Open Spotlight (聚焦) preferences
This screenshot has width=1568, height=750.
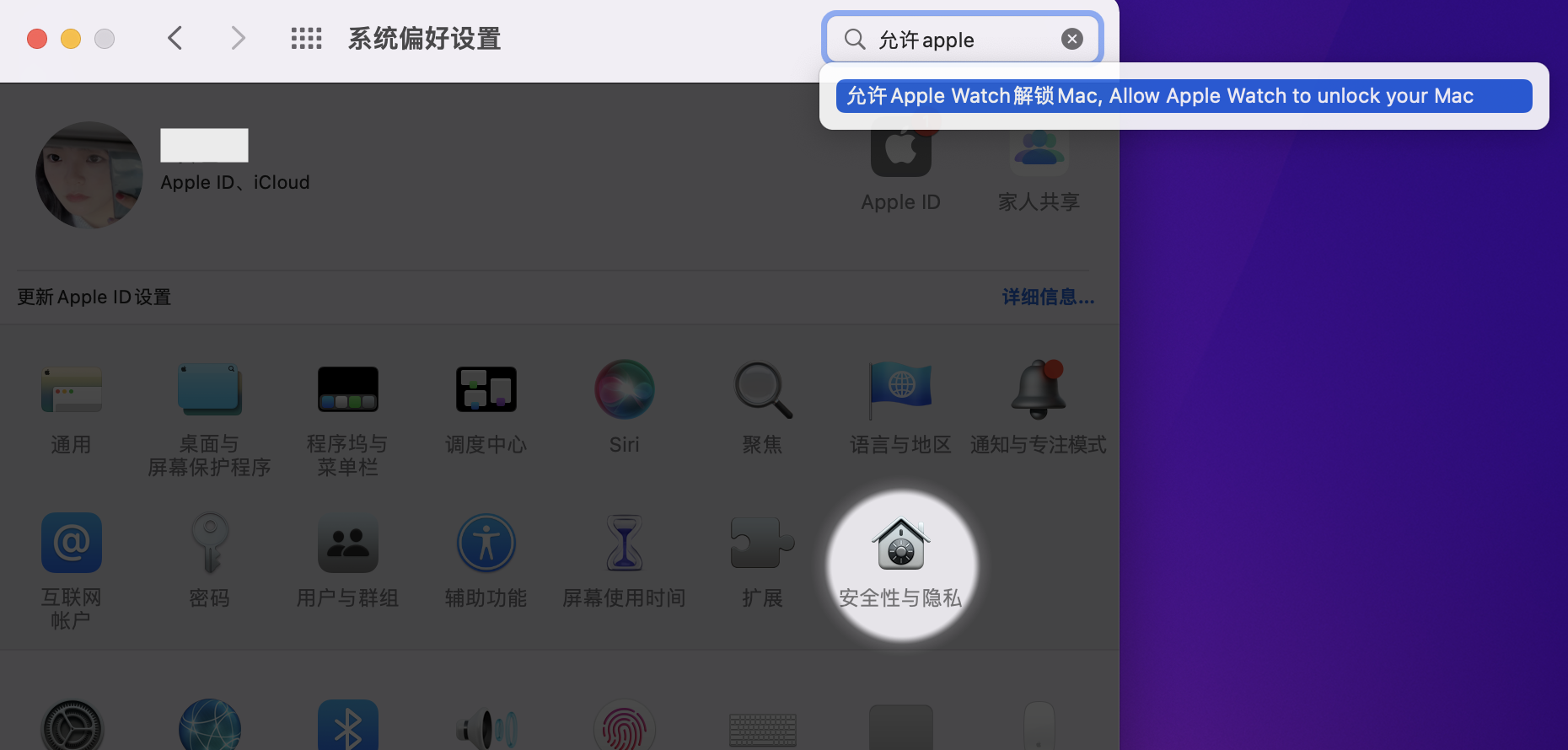pyautogui.click(x=762, y=390)
